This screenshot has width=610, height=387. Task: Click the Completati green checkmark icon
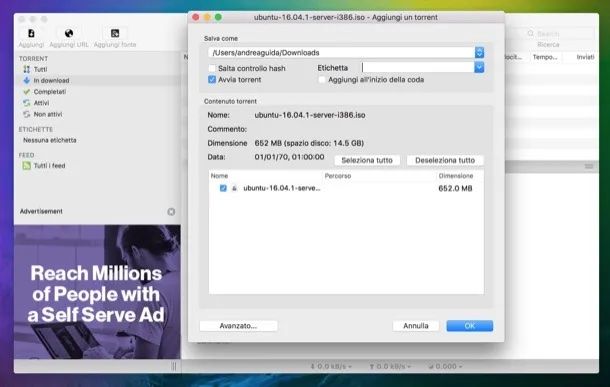(26, 92)
